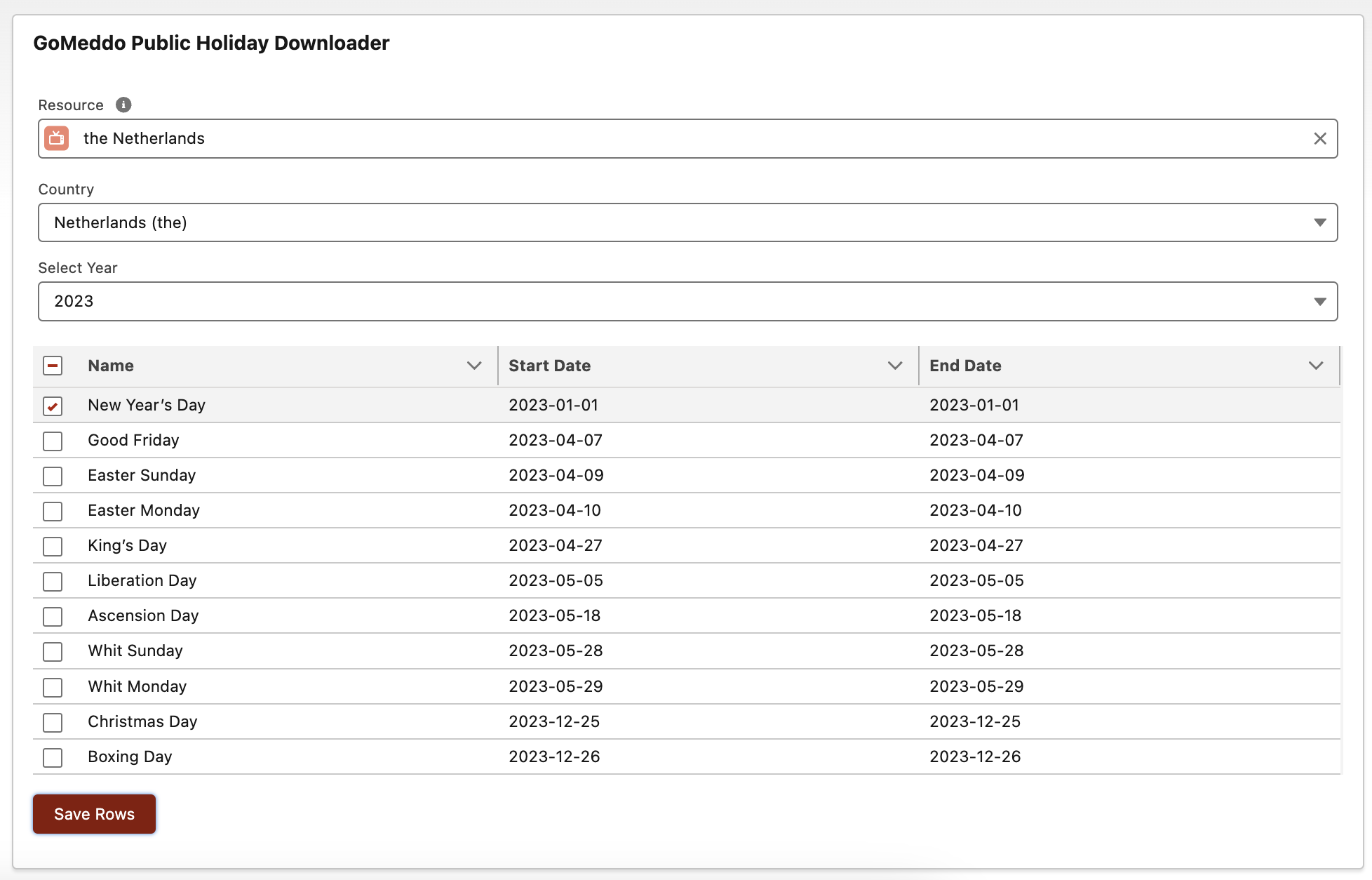Open the End Date column menu chevron
The height and width of the screenshot is (880, 1372).
[x=1315, y=366]
